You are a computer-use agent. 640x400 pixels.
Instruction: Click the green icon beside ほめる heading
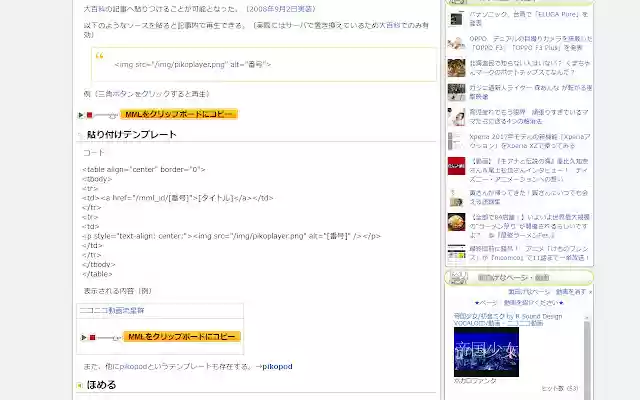click(x=80, y=385)
